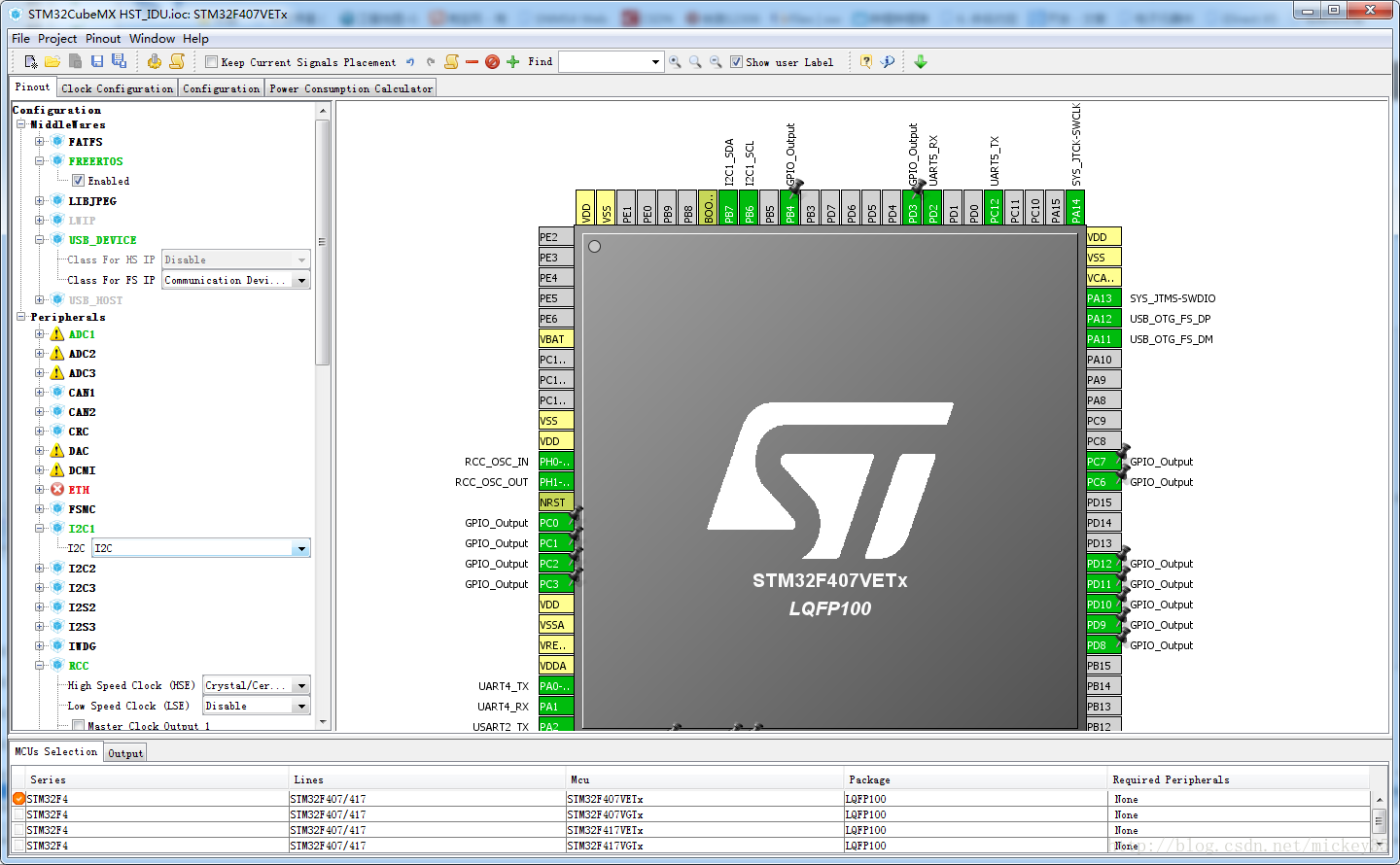Open the File menu

[21, 39]
